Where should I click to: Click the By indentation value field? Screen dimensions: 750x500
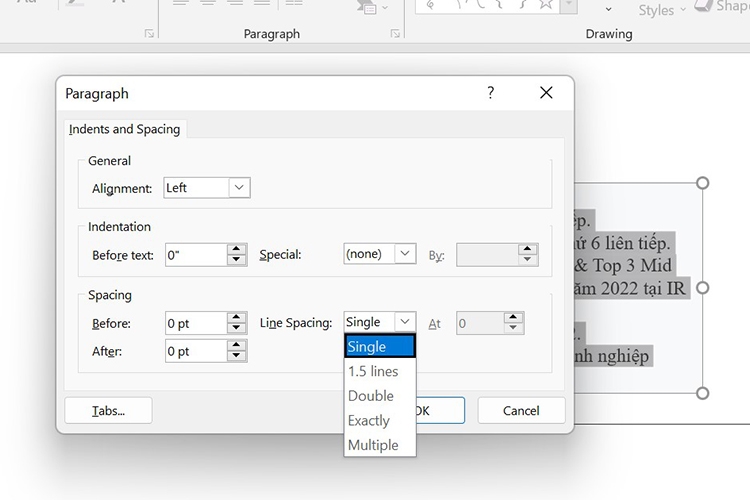point(487,255)
